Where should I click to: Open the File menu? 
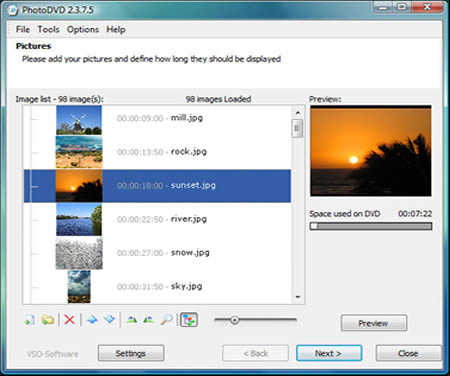23,29
